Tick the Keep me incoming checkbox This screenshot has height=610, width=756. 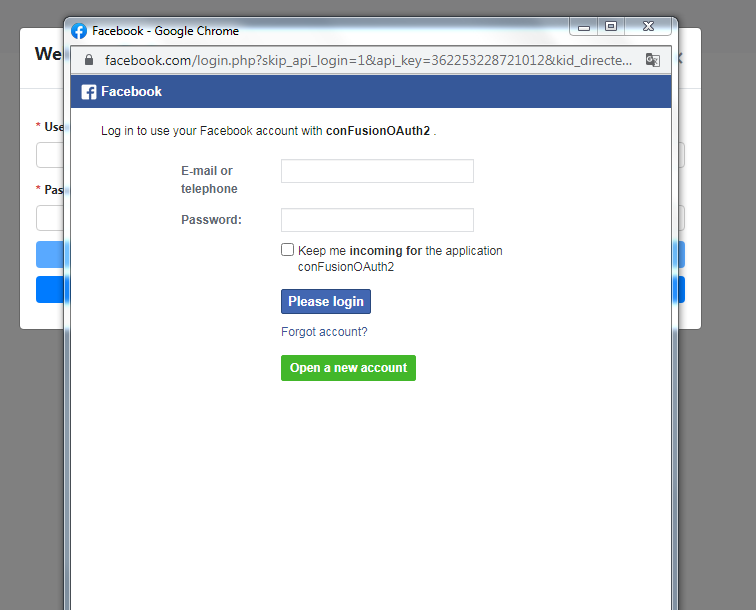click(287, 249)
